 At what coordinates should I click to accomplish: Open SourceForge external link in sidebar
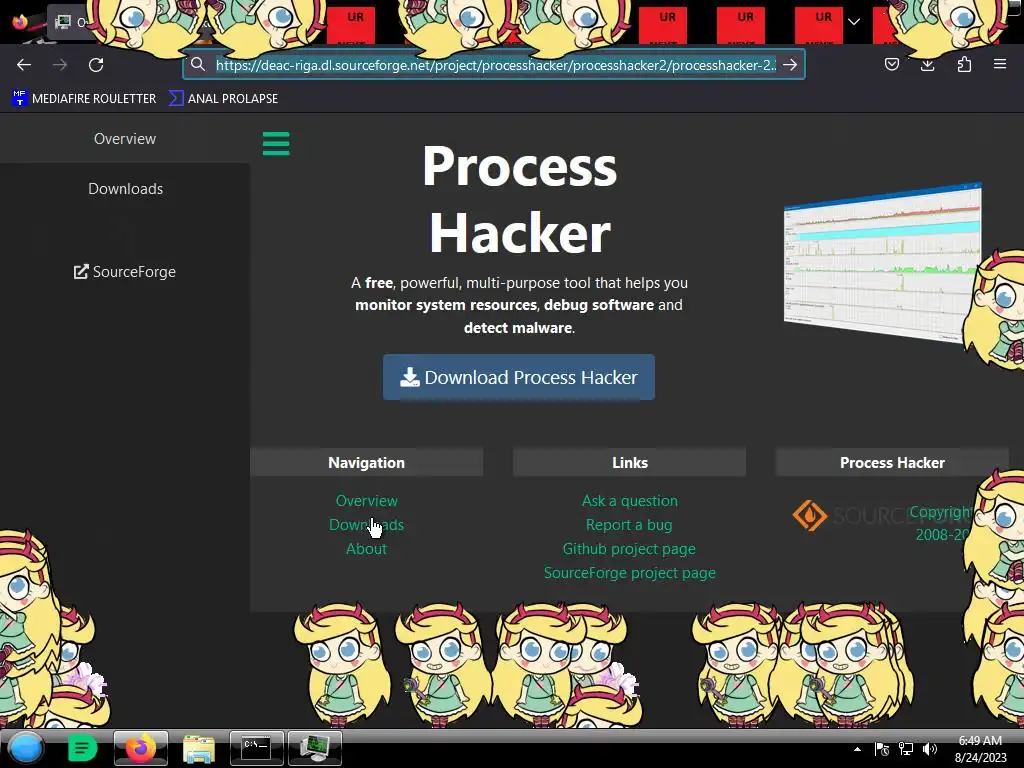pyautogui.click(x=125, y=272)
